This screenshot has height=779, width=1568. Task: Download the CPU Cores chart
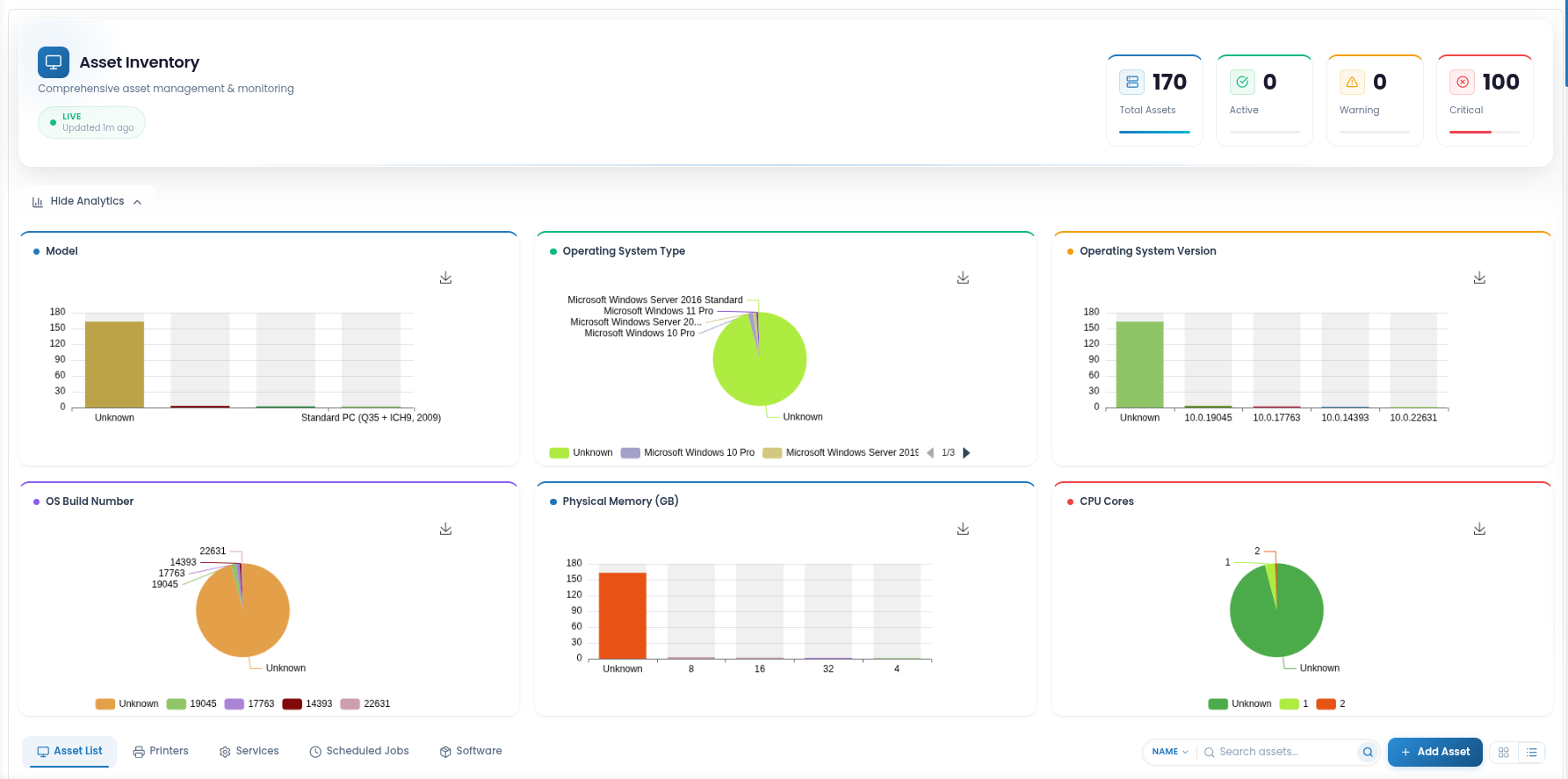coord(1479,529)
